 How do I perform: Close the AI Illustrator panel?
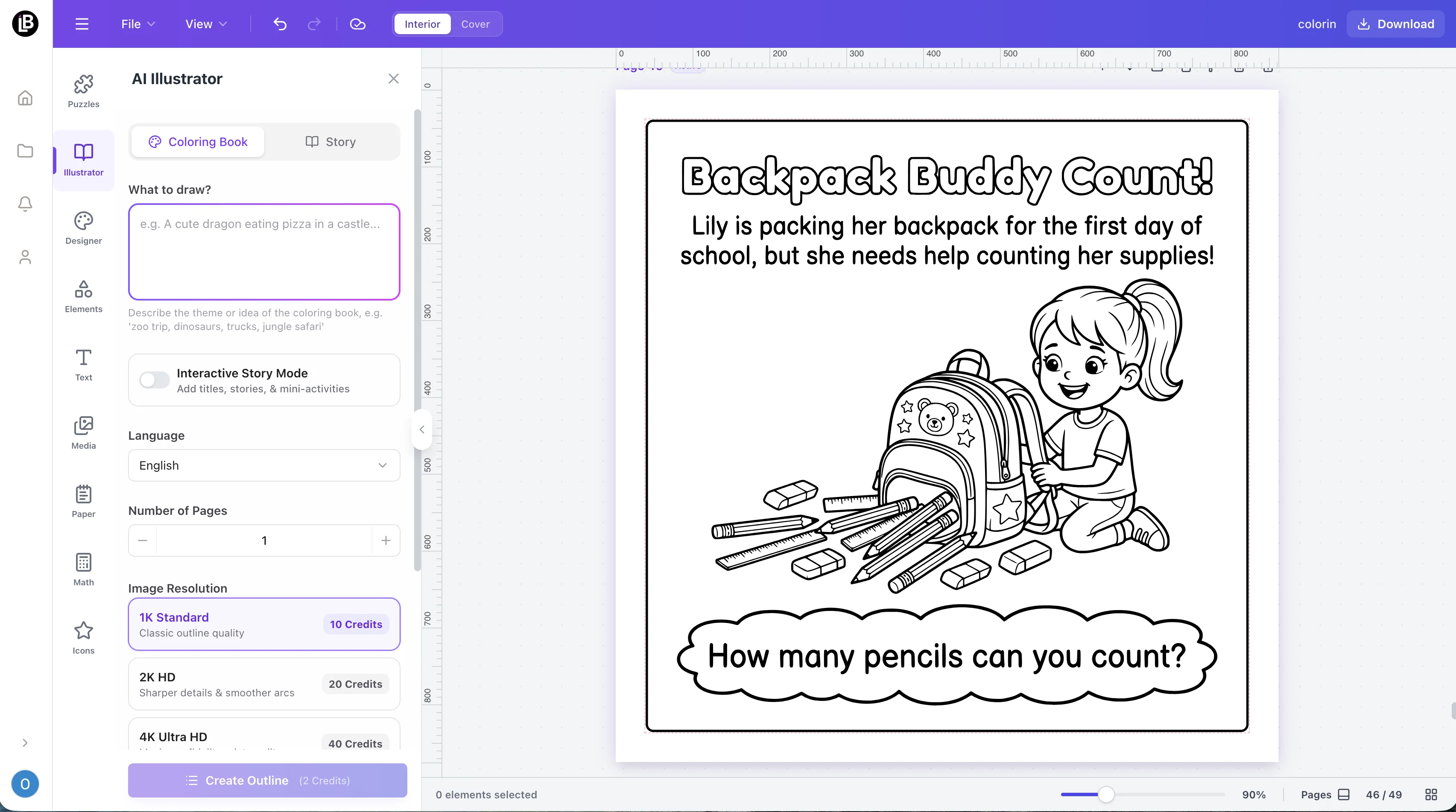[394, 79]
